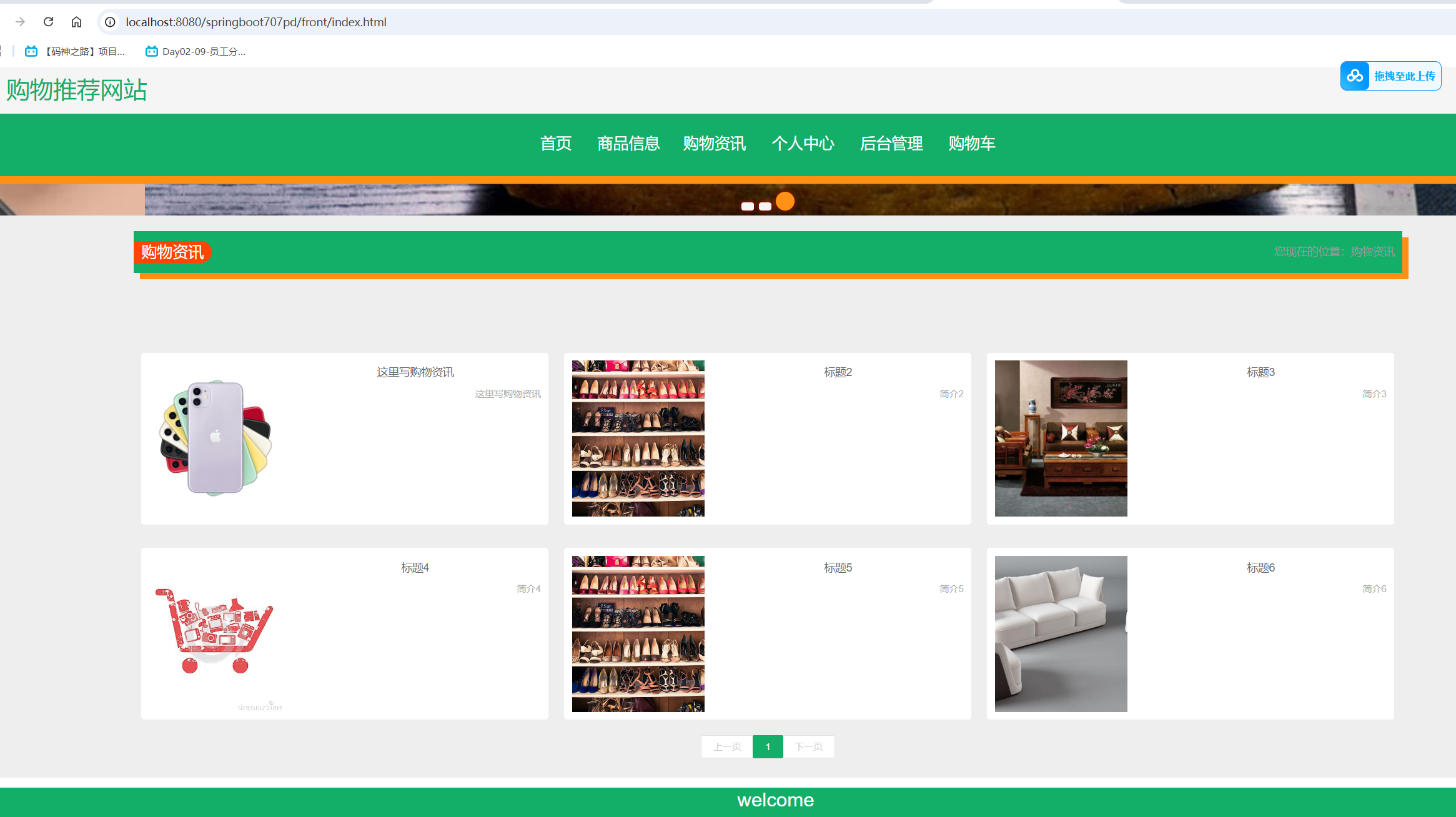1456x817 pixels.
Task: Open 后台管理 from the navigation bar
Action: [x=891, y=143]
